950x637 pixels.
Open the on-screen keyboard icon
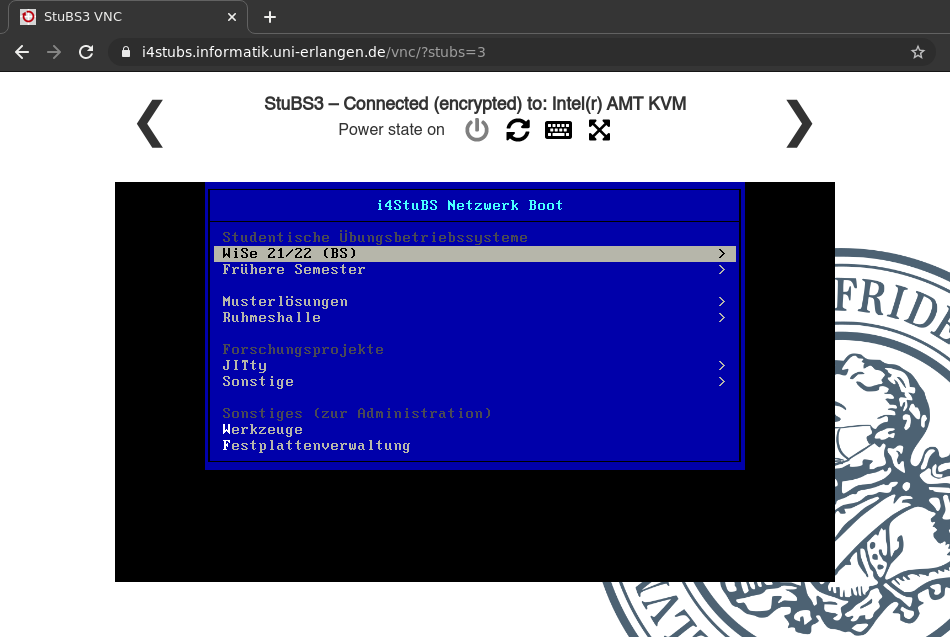(558, 130)
